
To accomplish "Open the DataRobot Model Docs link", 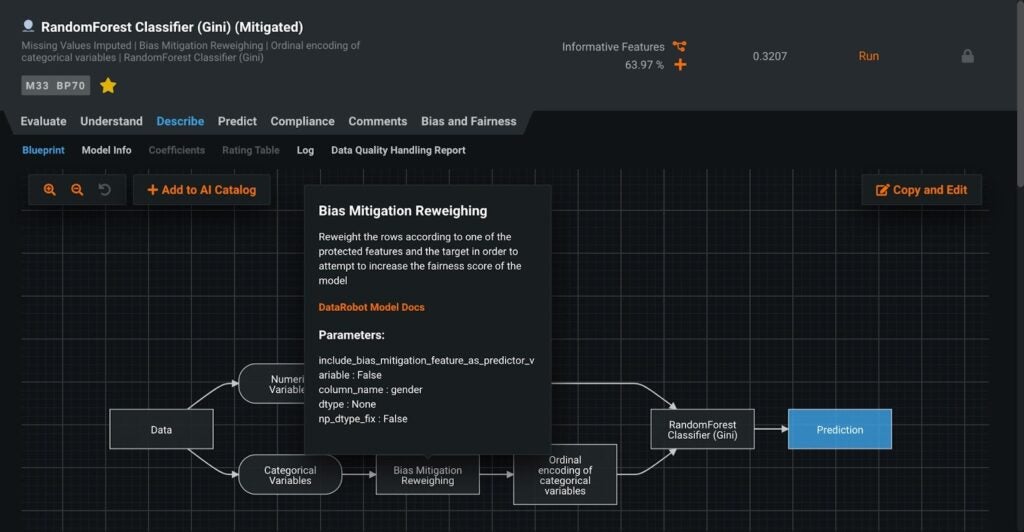I will pos(371,307).
